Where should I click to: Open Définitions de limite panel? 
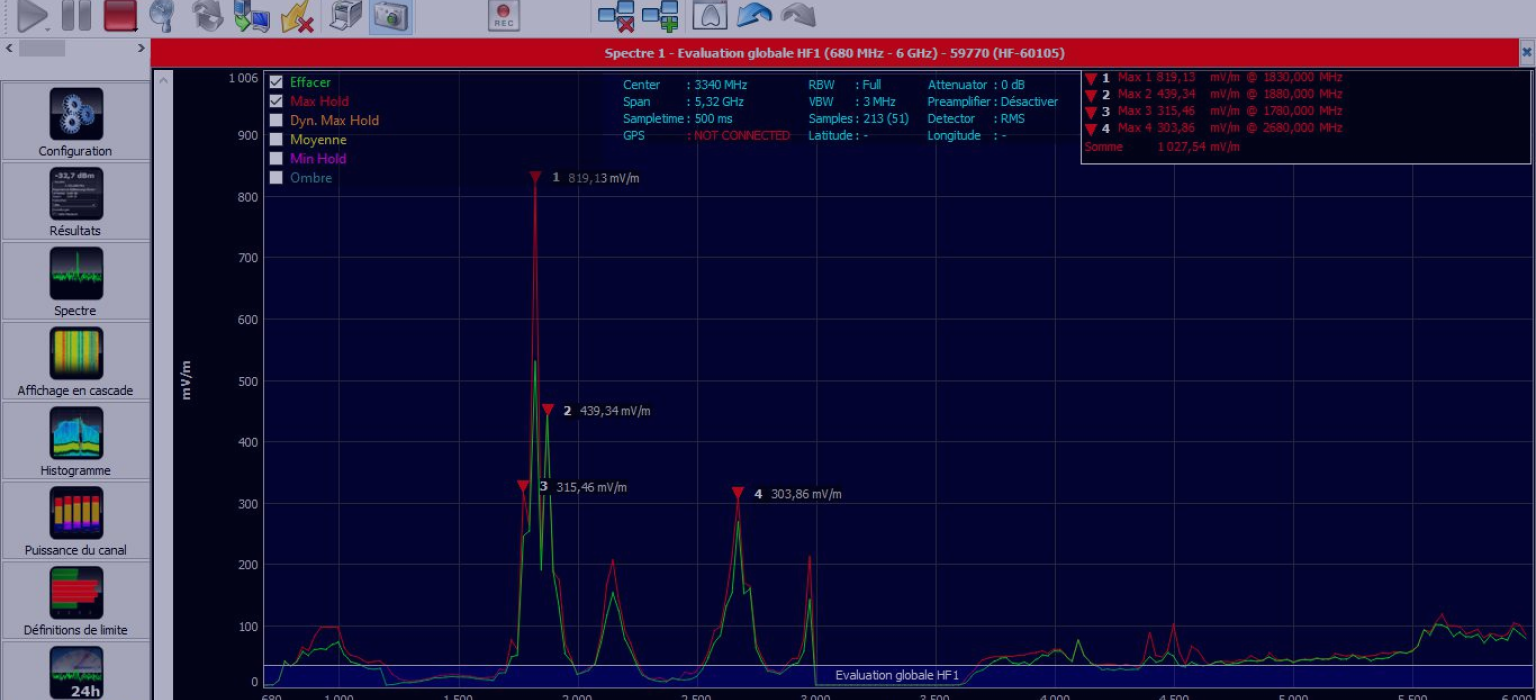click(x=76, y=601)
